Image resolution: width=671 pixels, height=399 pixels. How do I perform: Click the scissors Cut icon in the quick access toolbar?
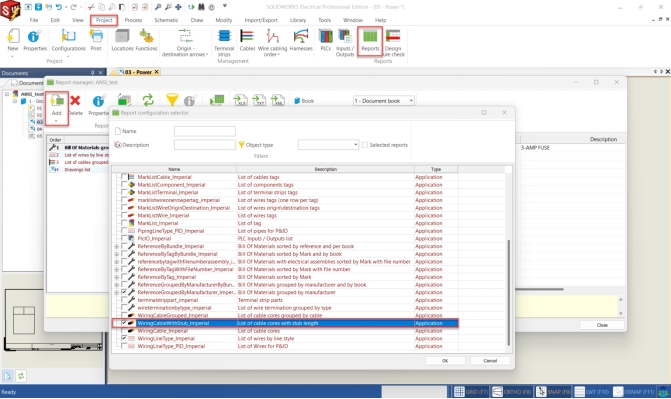[91, 7]
